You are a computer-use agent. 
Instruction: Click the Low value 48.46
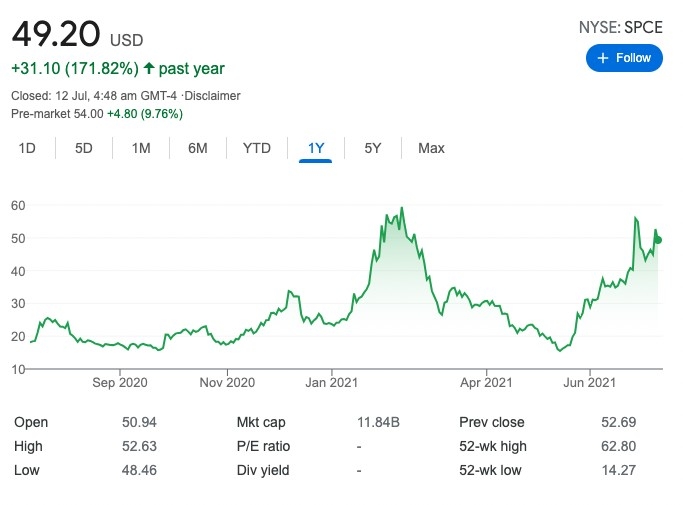click(x=139, y=470)
